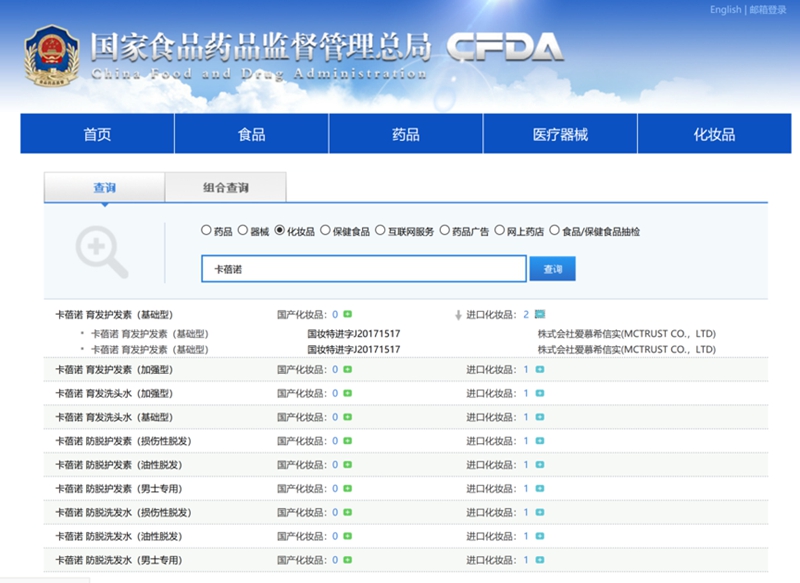Click green 国产化妆品 plus icon for 防脱洗发水（男士专用）
Image resolution: width=800 pixels, height=583 pixels.
click(347, 560)
